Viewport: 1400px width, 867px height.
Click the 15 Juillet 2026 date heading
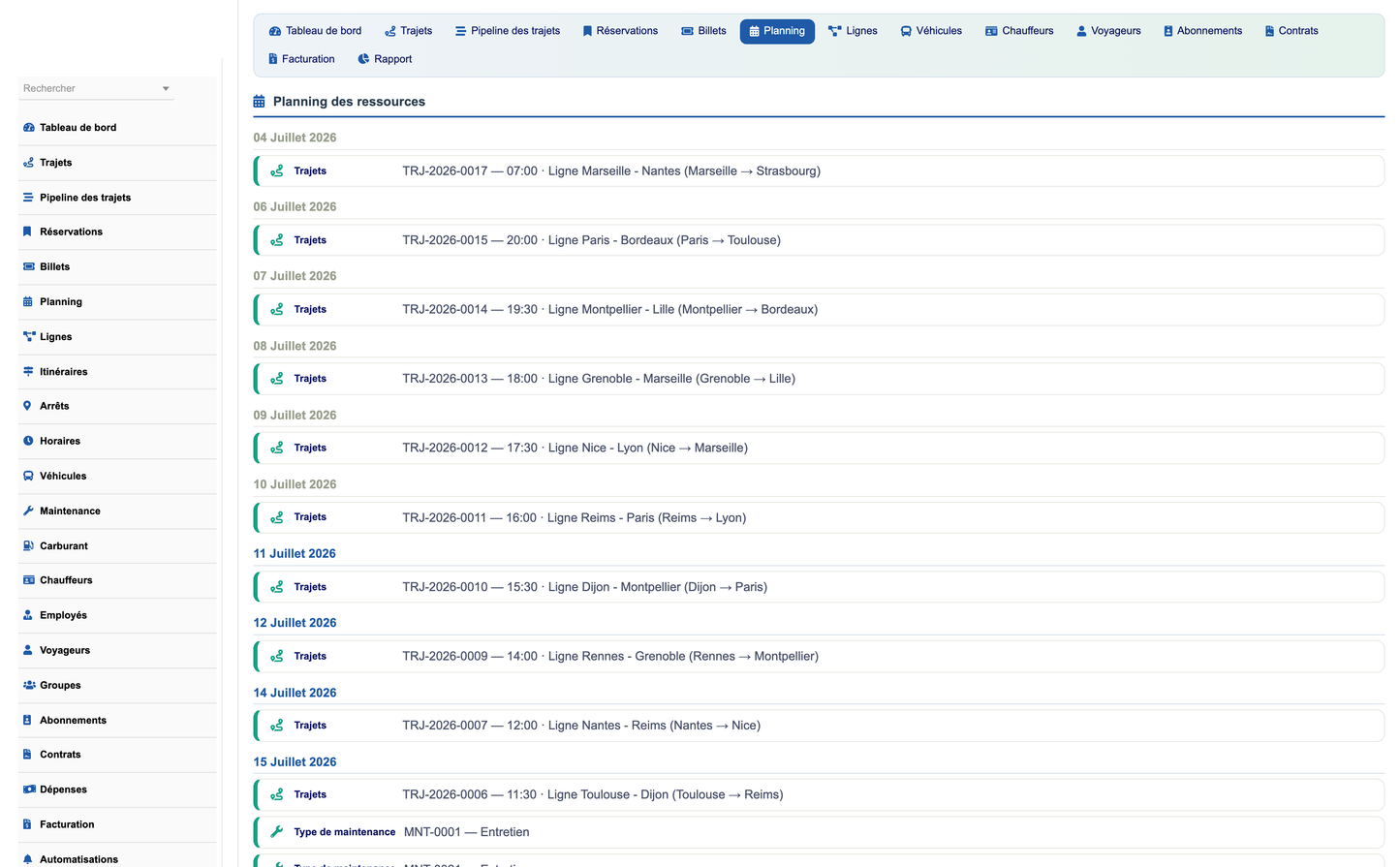[x=295, y=762]
